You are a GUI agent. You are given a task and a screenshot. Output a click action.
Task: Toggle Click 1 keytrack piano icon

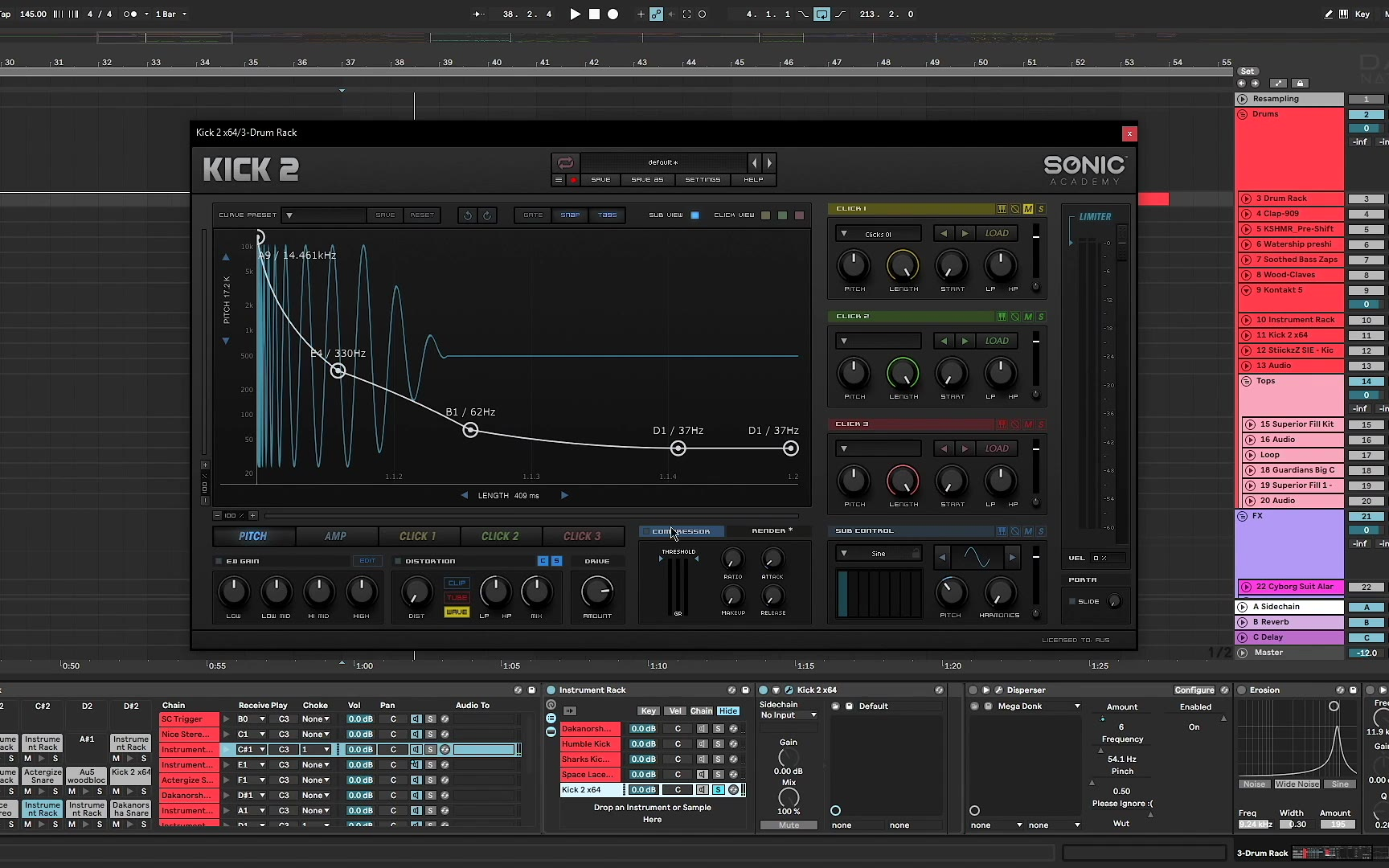tap(1002, 209)
